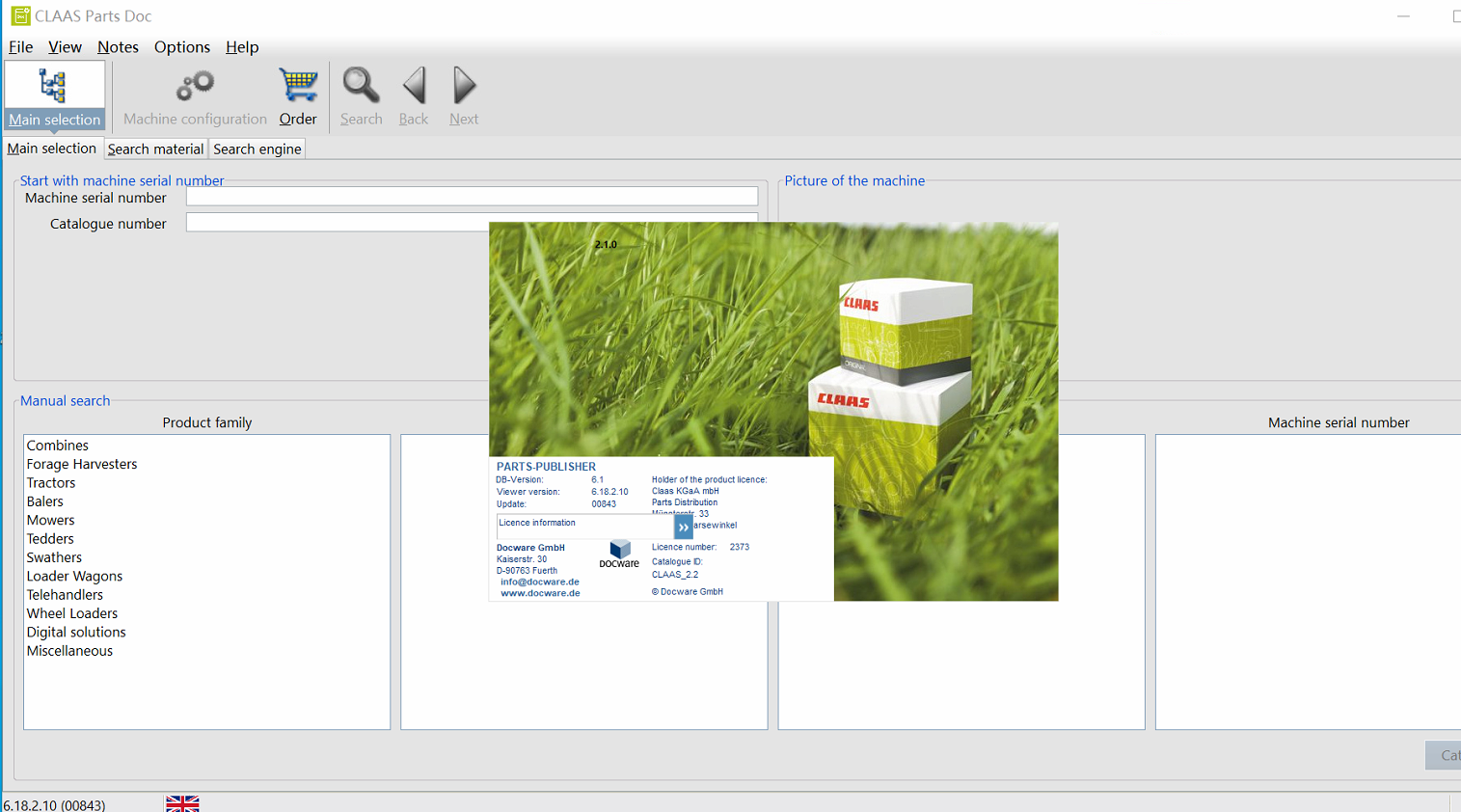Click the Search magnifier toolbar icon

[x=362, y=86]
